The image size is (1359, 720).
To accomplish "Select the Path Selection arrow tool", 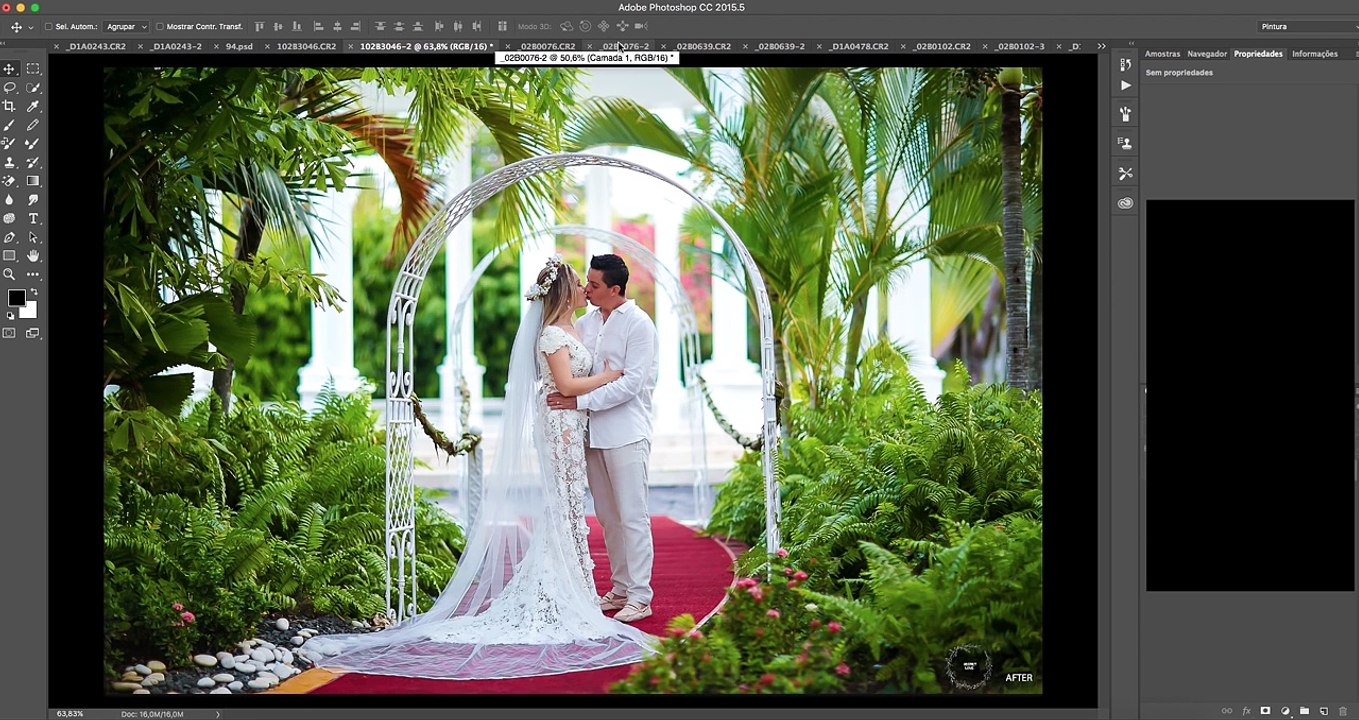I will pos(33,237).
